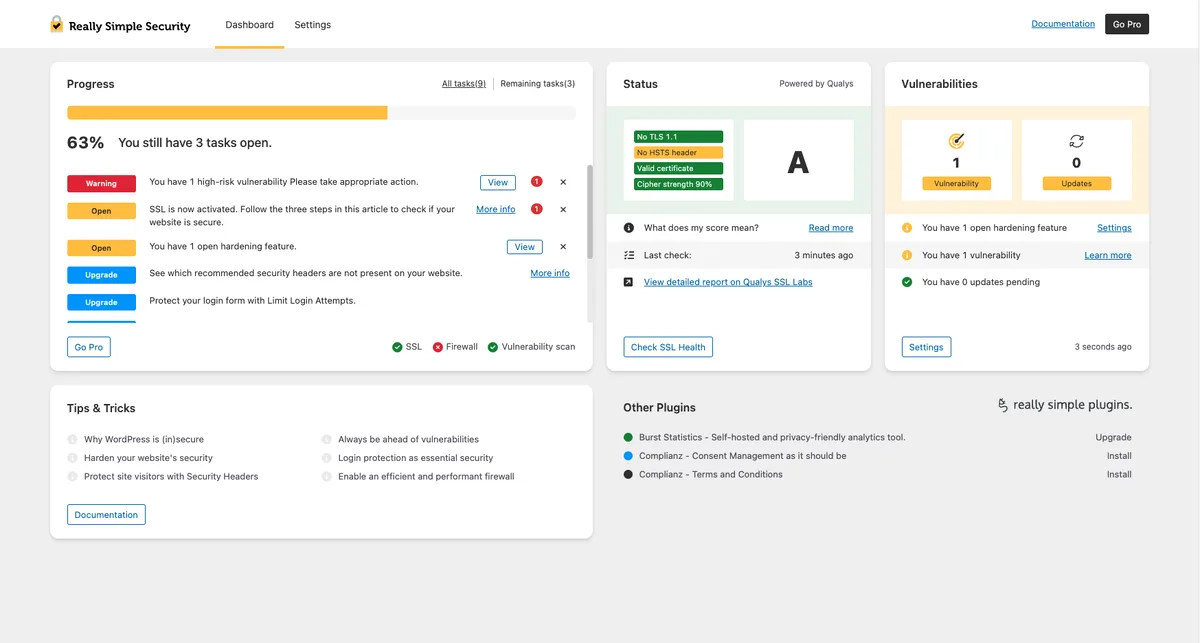This screenshot has height=643, width=1200.
Task: Click Go Pro button in Progress card
Action: (89, 347)
